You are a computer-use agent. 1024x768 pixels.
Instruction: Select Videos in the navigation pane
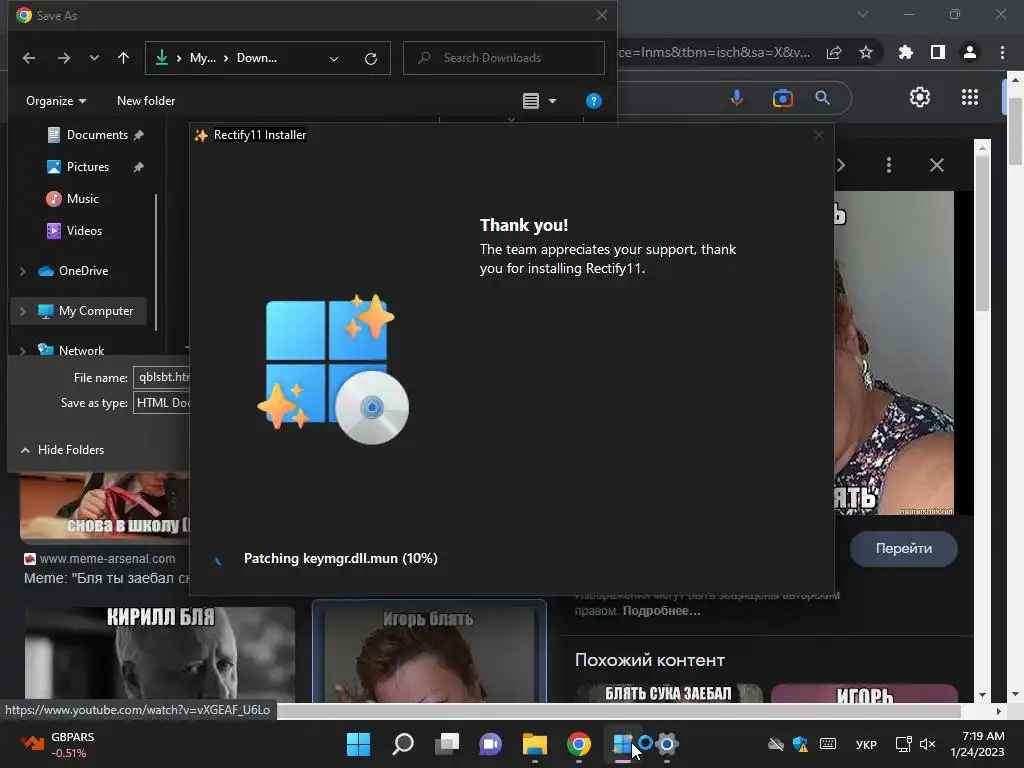84,231
